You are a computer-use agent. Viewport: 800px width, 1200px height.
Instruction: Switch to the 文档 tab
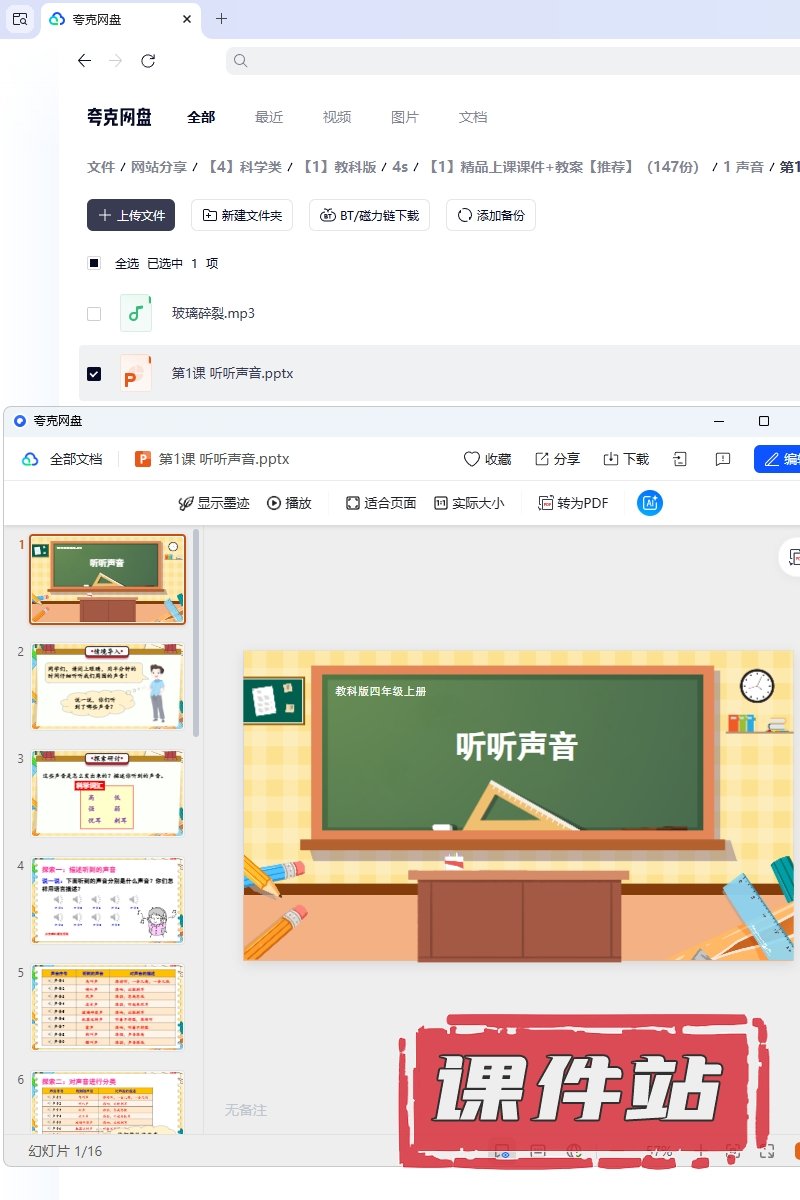pos(473,117)
